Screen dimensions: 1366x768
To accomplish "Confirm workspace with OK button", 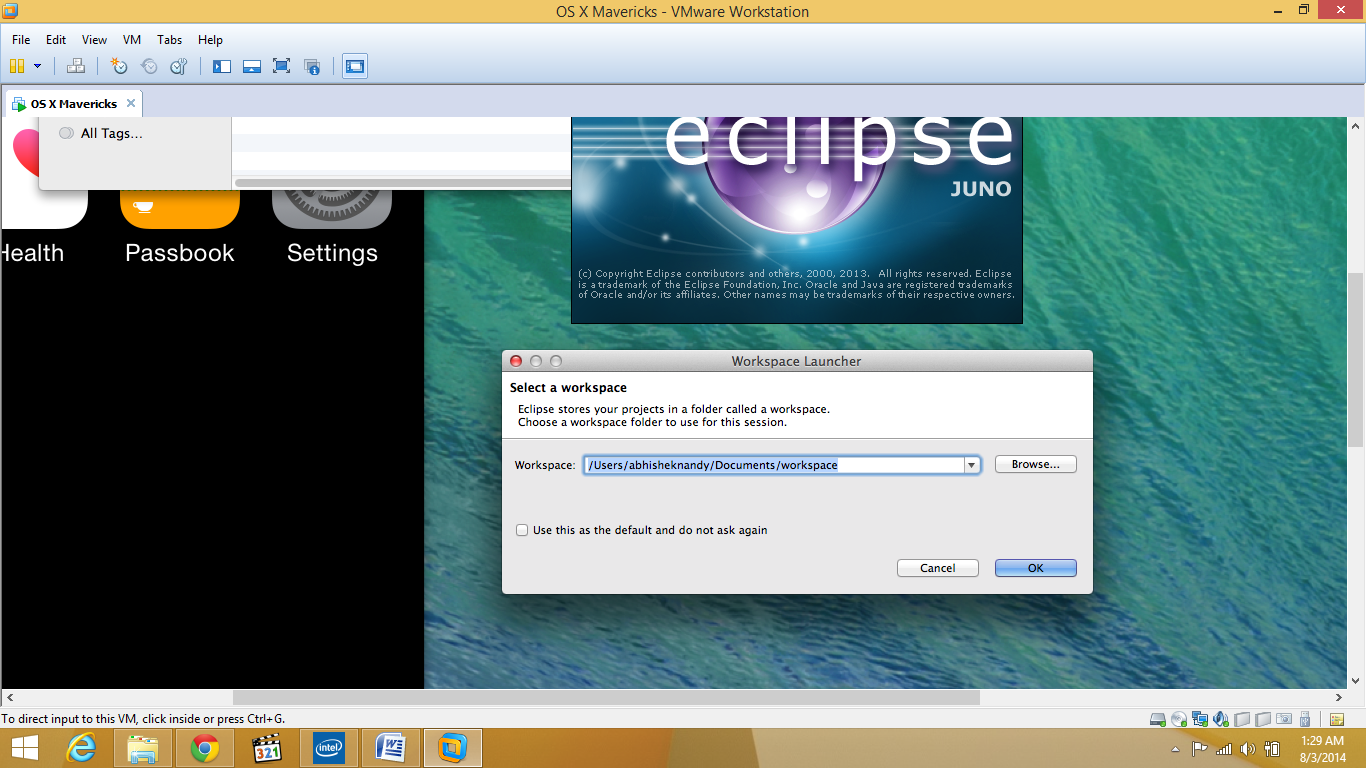I will coord(1036,568).
